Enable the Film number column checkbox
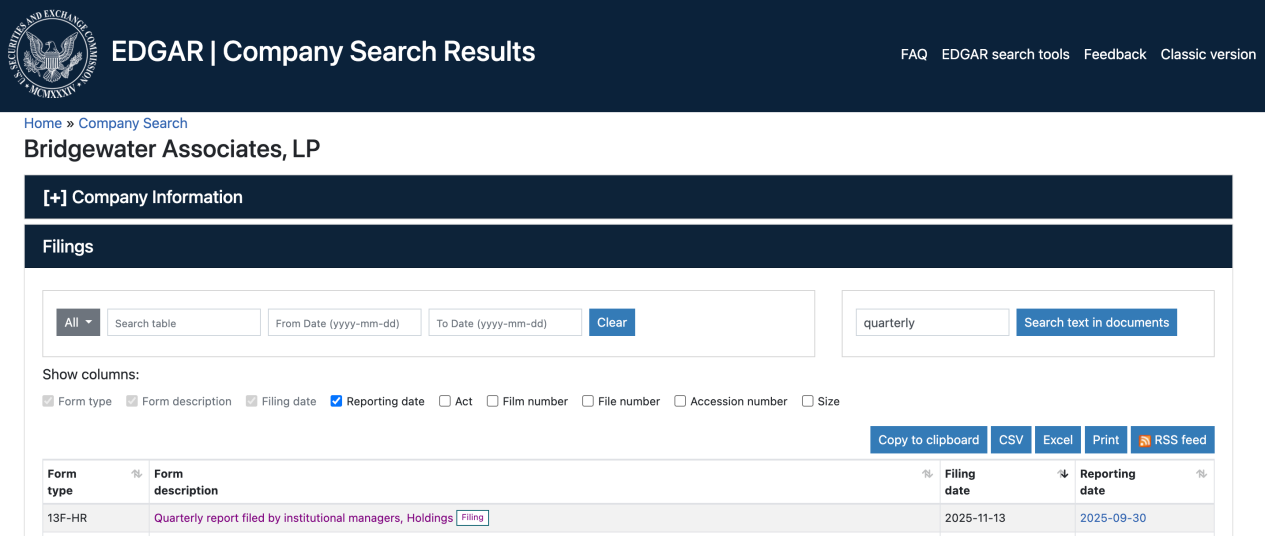The height and width of the screenshot is (536, 1265). point(493,401)
